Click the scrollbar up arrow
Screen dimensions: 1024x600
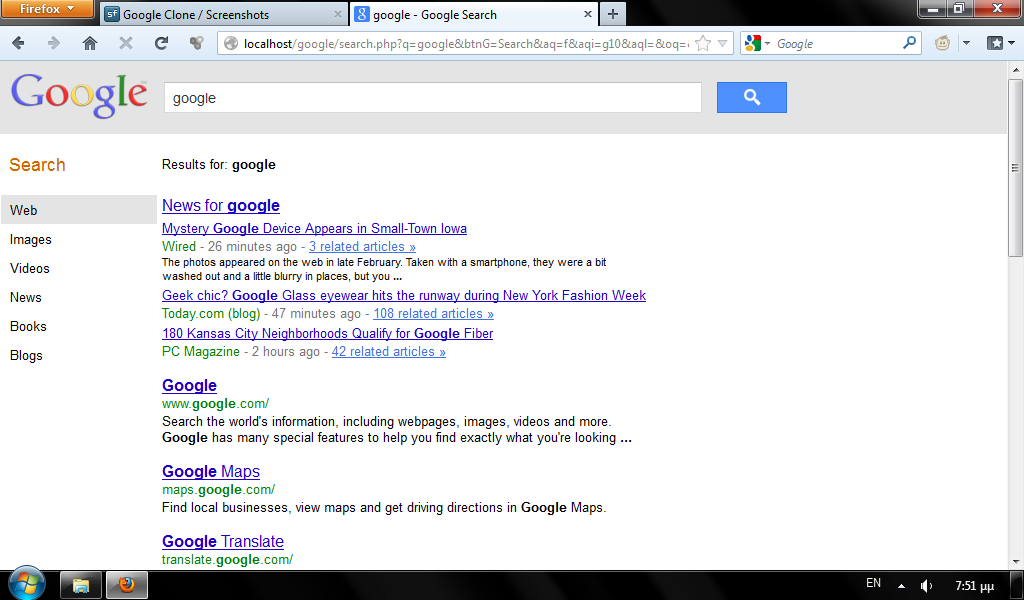point(1015,69)
